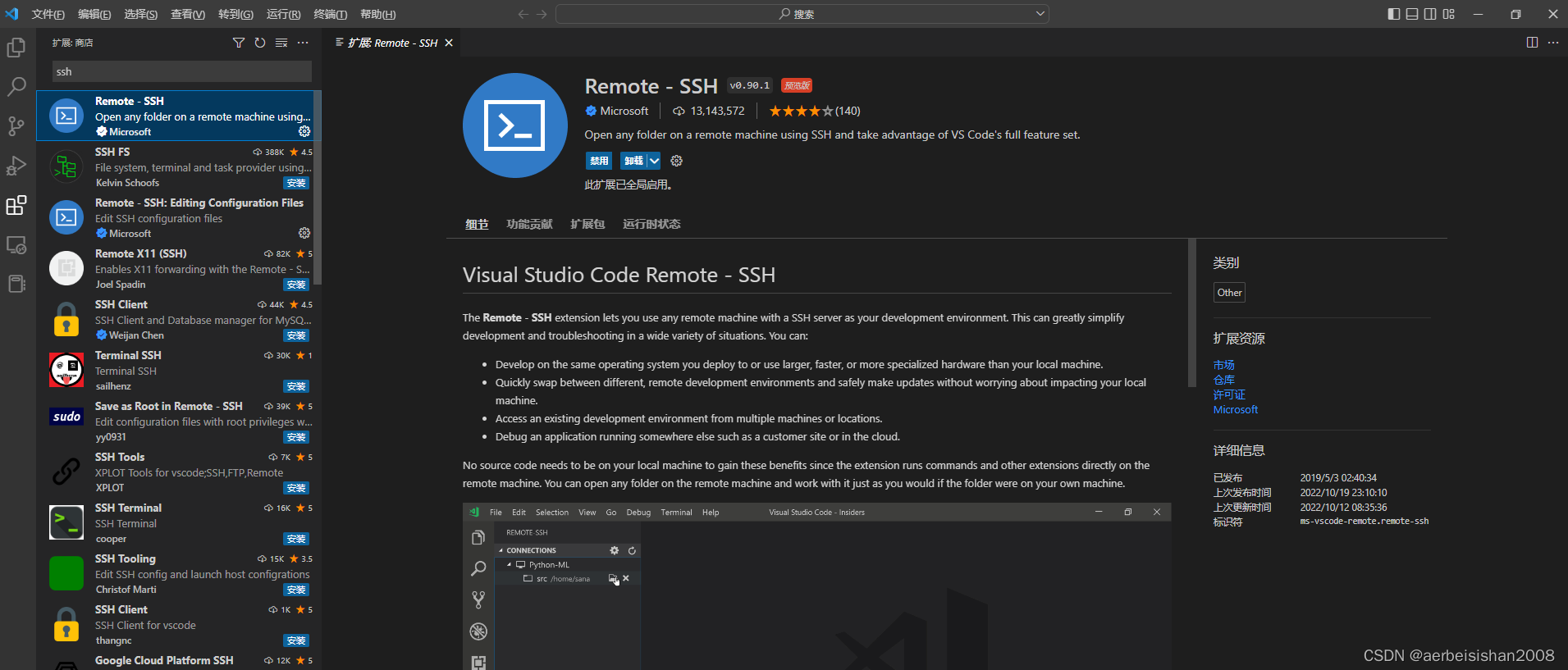The width and height of the screenshot is (1568, 670).
Task: Install the Remote X11 (SSH) extension
Action: [x=296, y=285]
